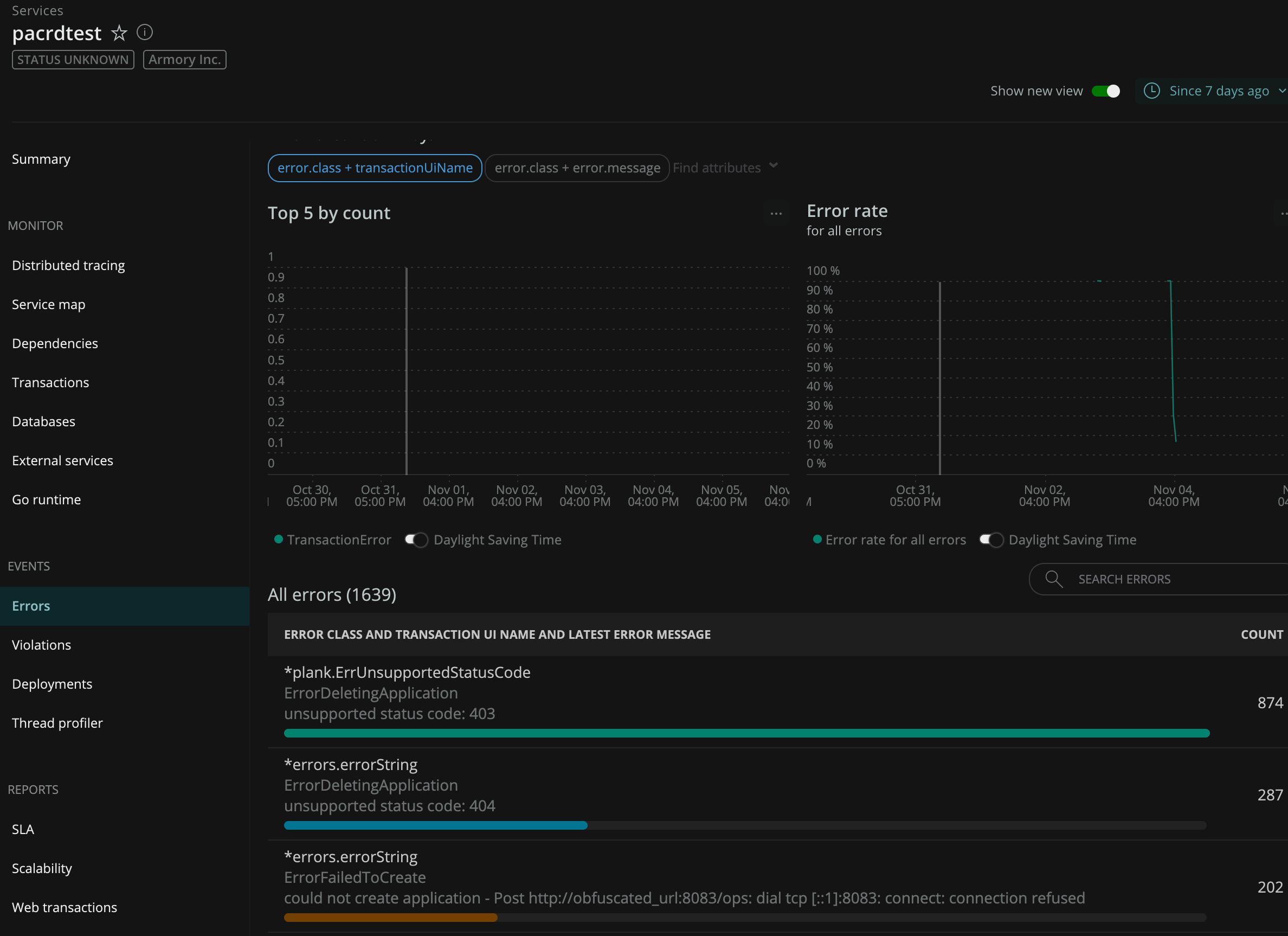Go to Thread profiler page
1288x936 pixels.
57,723
